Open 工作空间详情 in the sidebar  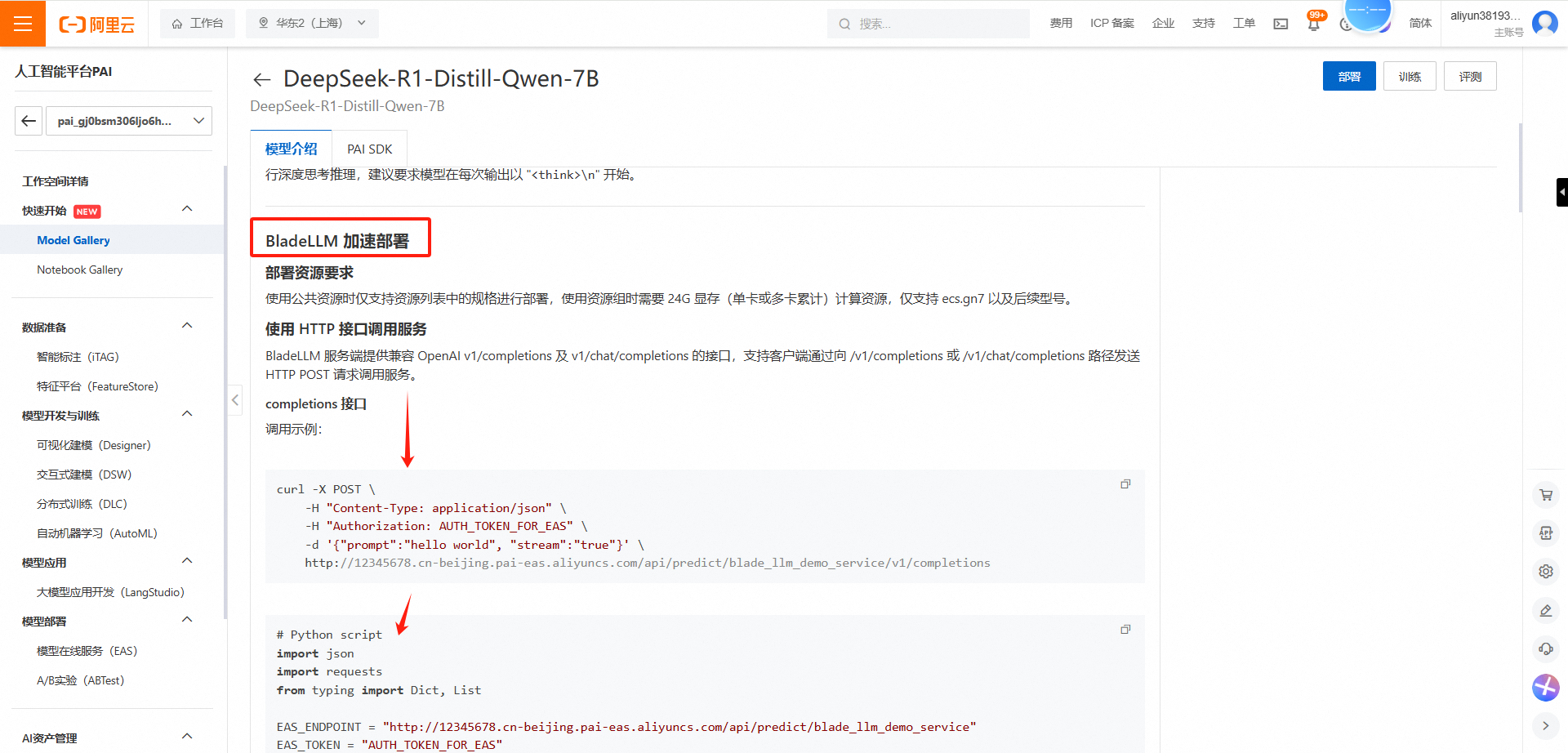[56, 181]
